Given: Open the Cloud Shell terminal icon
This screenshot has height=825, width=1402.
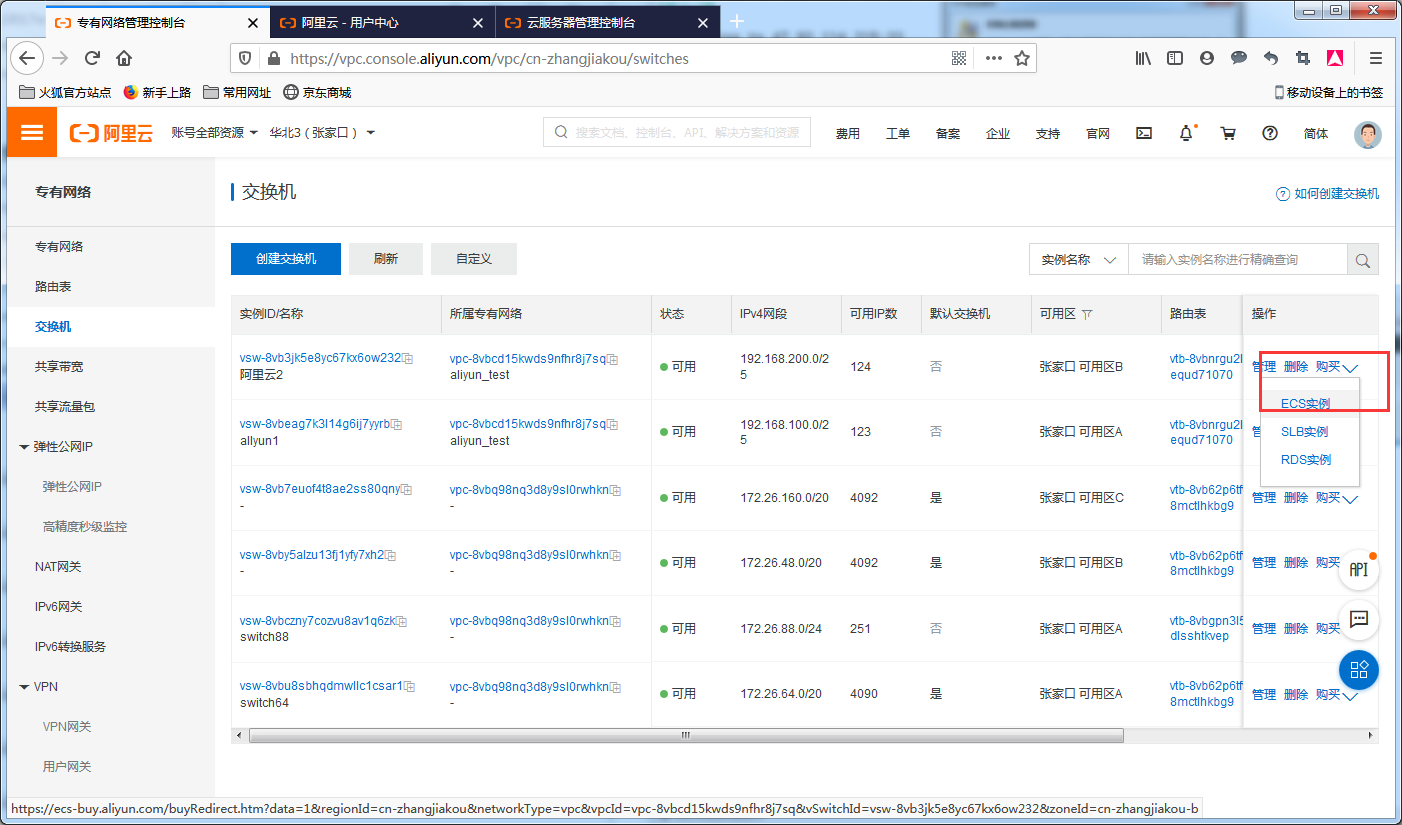Looking at the screenshot, I should 1145,133.
